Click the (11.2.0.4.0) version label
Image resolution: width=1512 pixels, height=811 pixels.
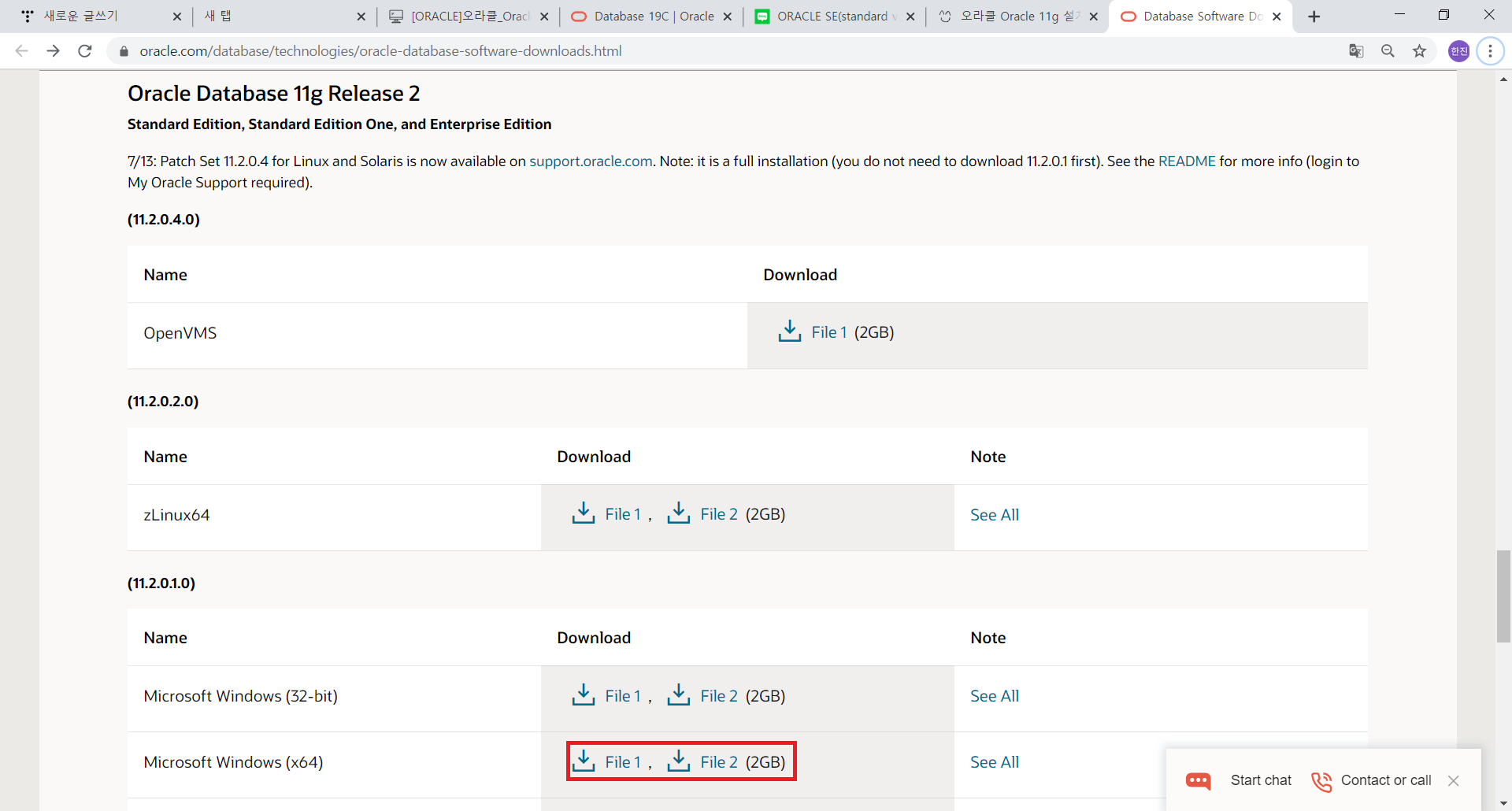pyautogui.click(x=164, y=220)
